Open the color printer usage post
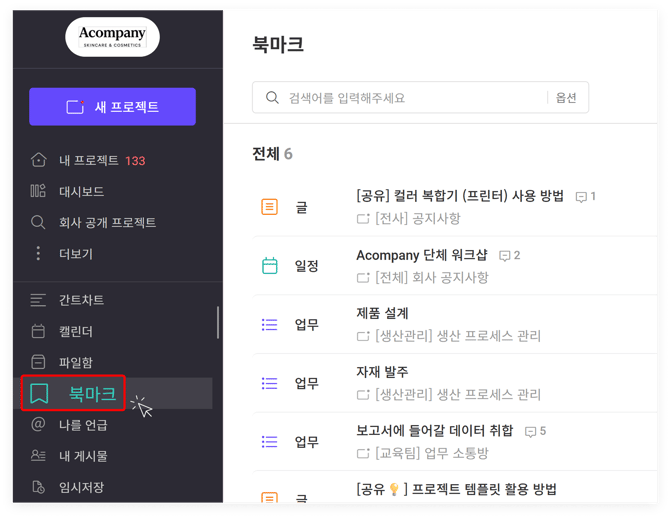Screen dimensions: 670x518 [x=459, y=196]
